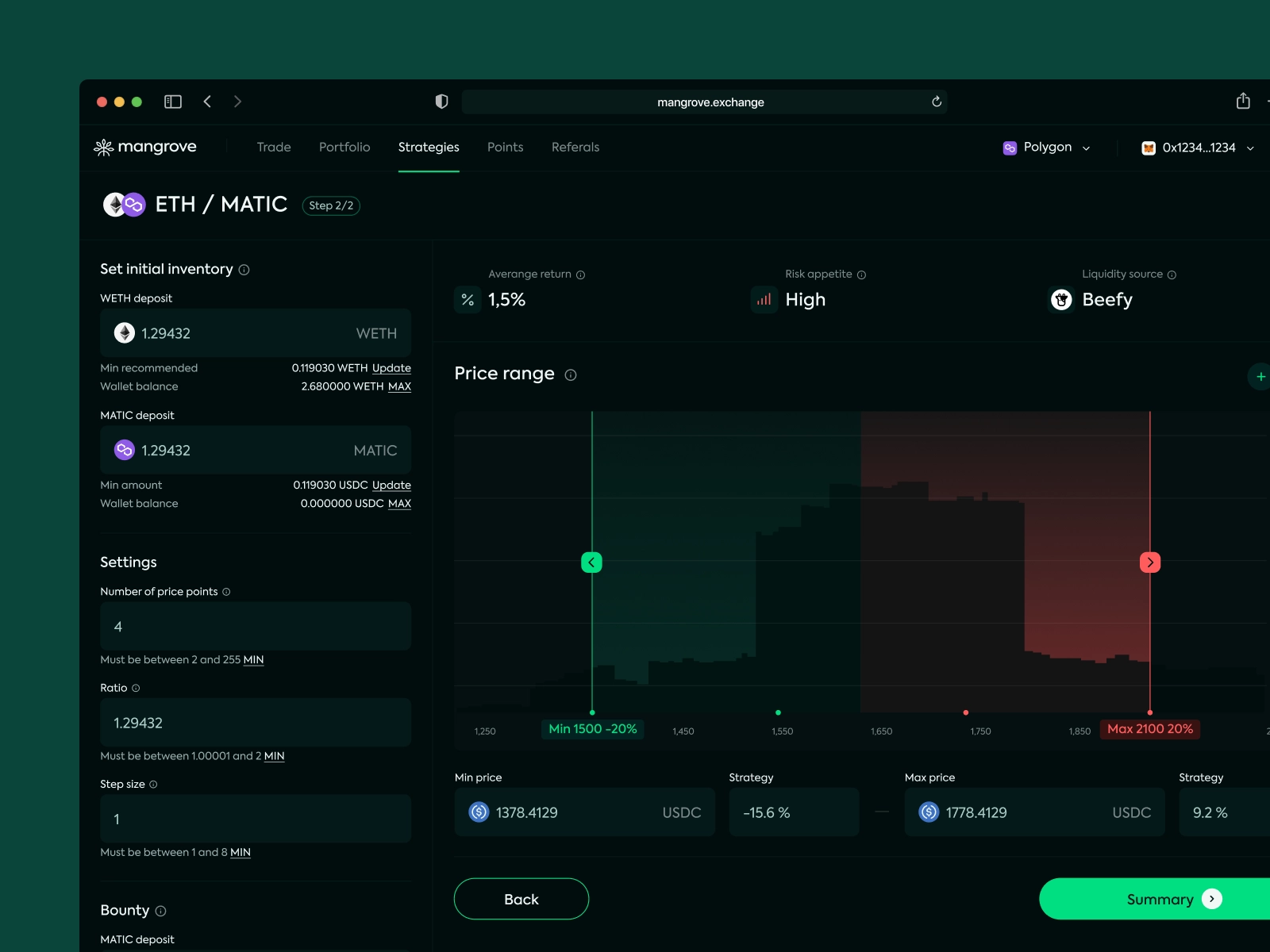Expand the Polygon network dropdown

pos(1047,148)
